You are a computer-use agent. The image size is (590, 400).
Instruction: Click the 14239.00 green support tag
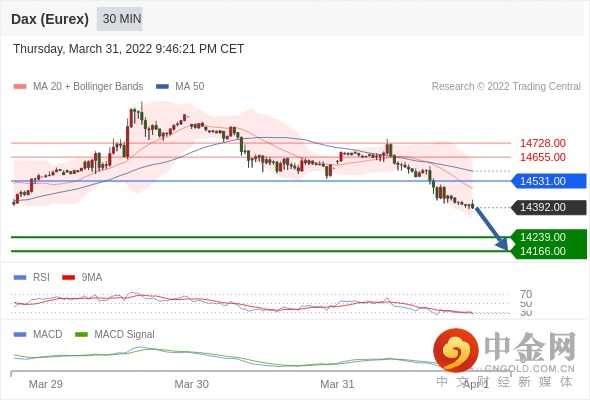point(549,237)
